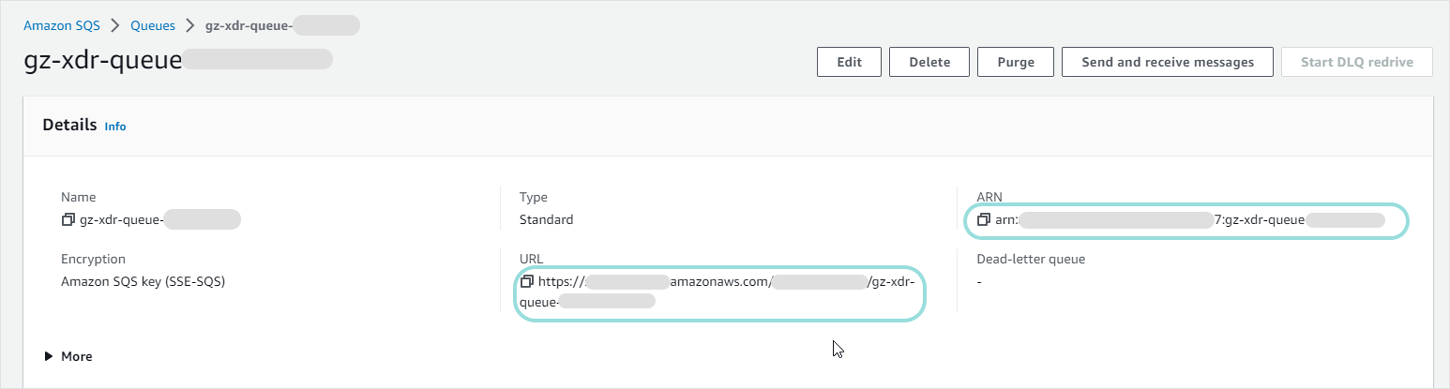The height and width of the screenshot is (389, 1450).
Task: Click the ARN value text
Action: tap(1190, 219)
